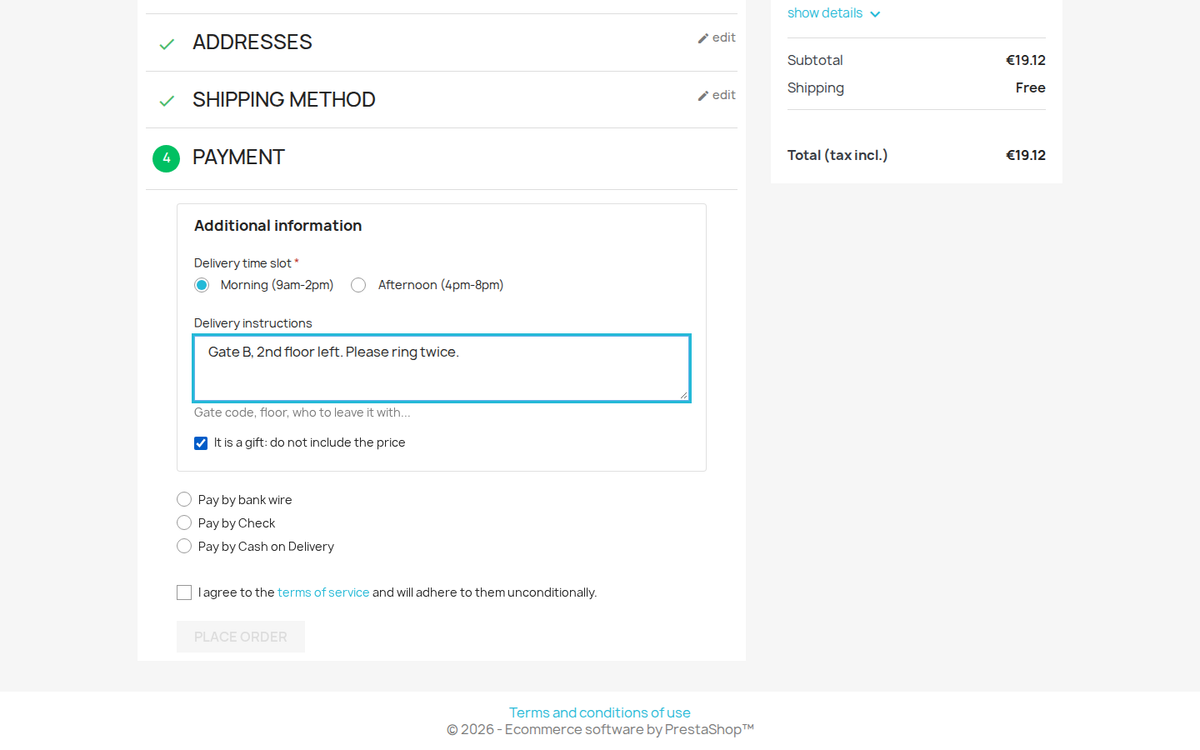Uncheck the It is a gift checkbox
The image size is (1200, 750).
coord(201,443)
